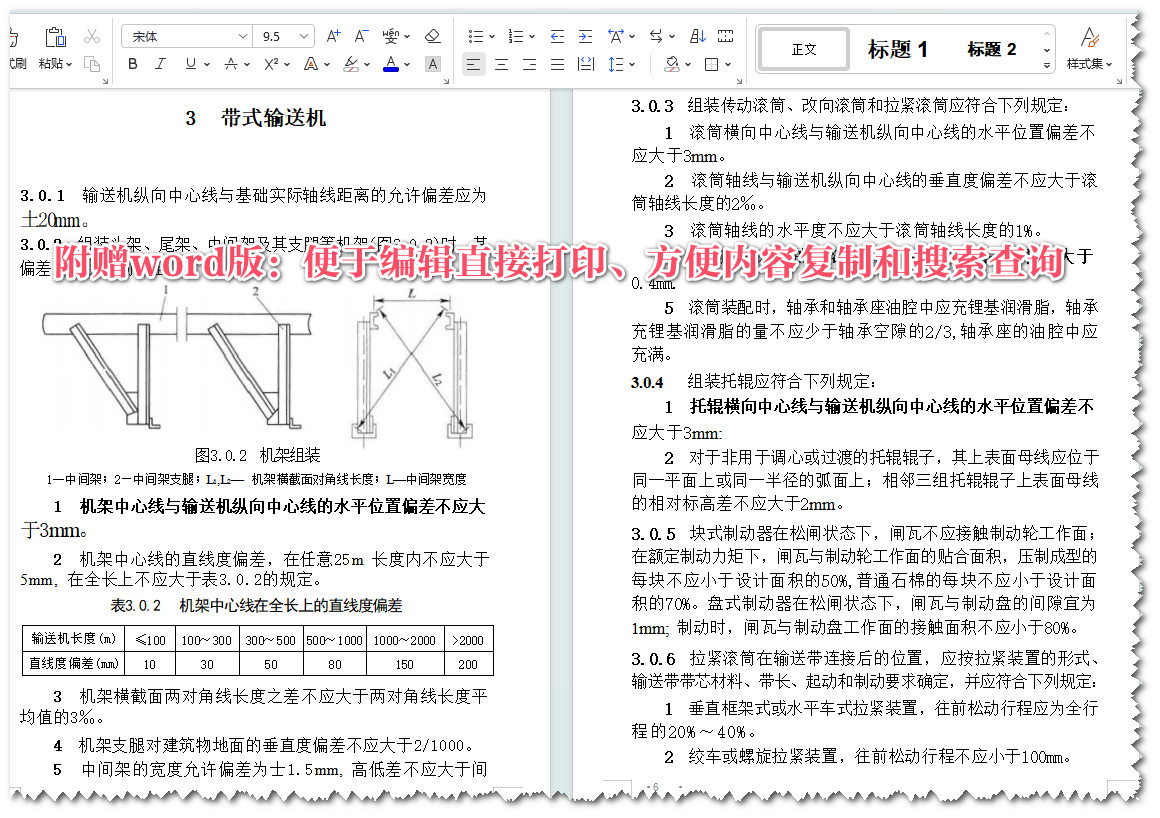This screenshot has height=818, width=1160.
Task: Clear formatting with the eraser icon
Action: tap(432, 36)
